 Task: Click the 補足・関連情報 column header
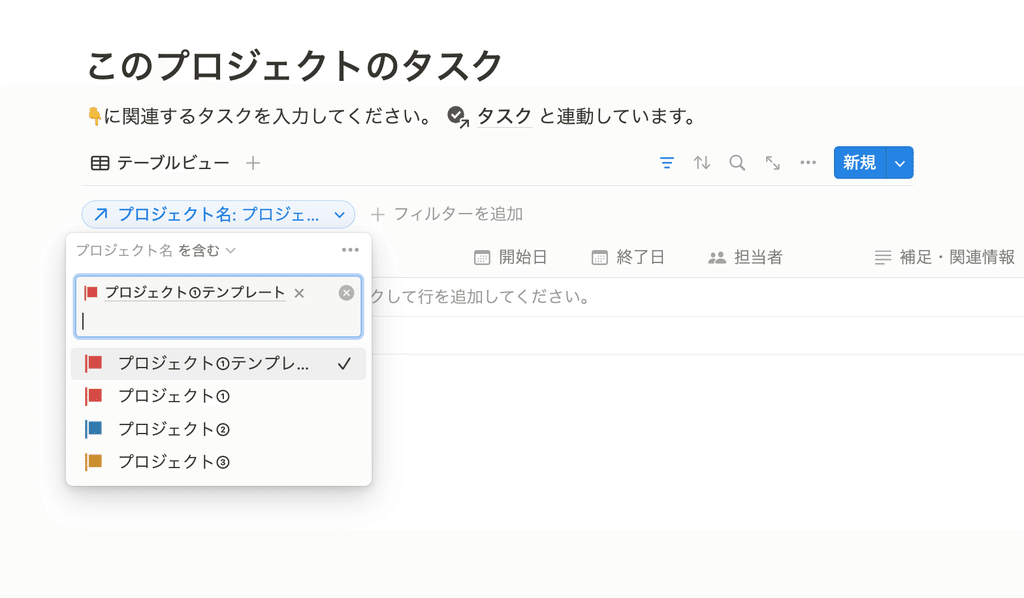[945, 258]
